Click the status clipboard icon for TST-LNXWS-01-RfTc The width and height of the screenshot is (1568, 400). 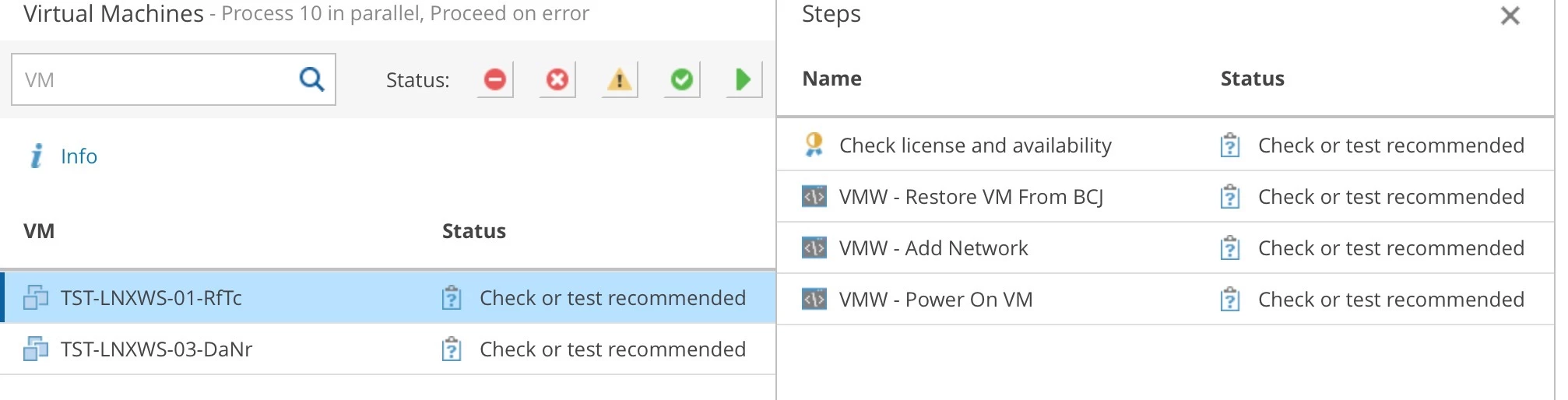452,297
